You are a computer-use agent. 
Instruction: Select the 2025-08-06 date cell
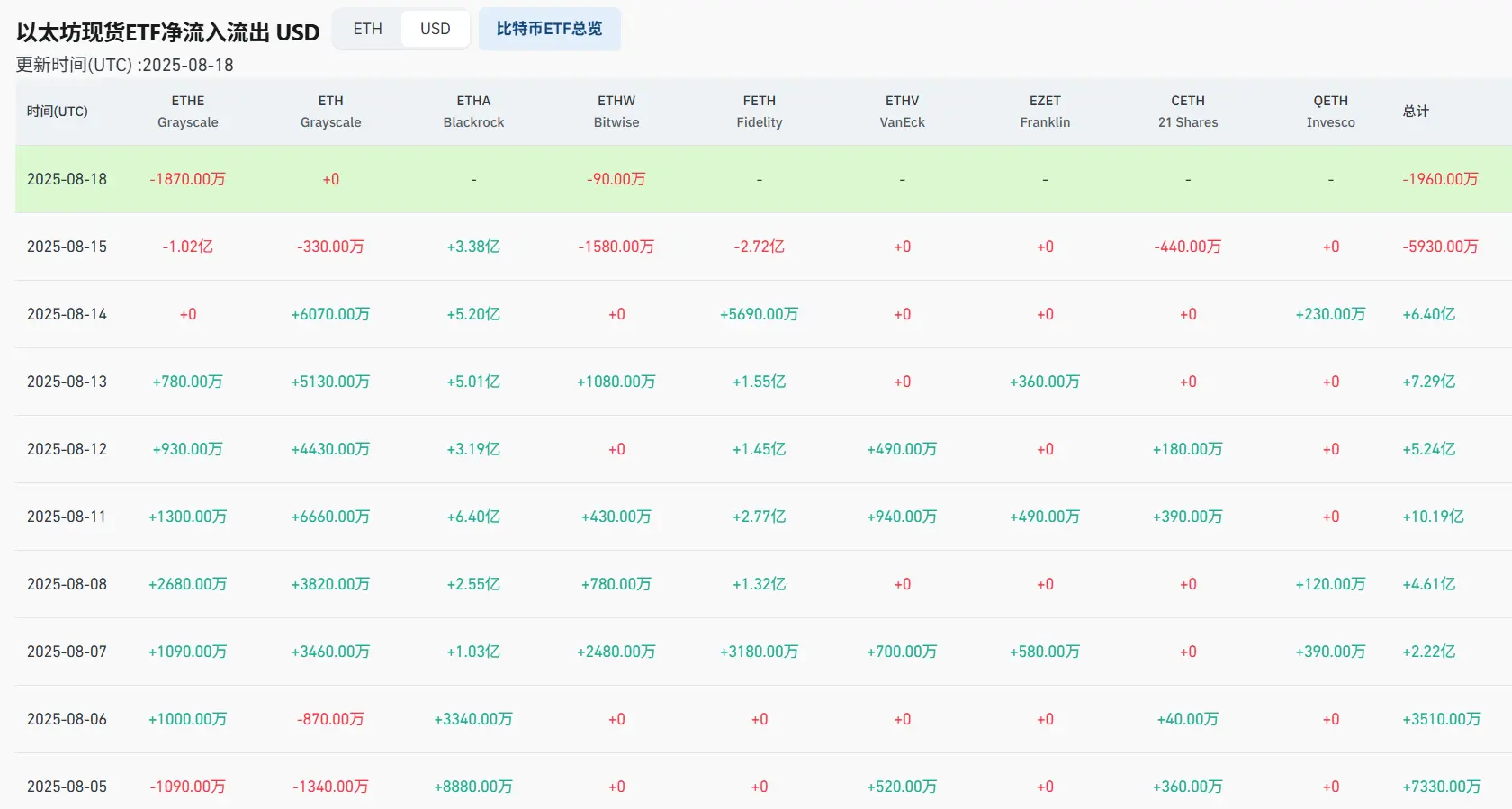pos(67,719)
